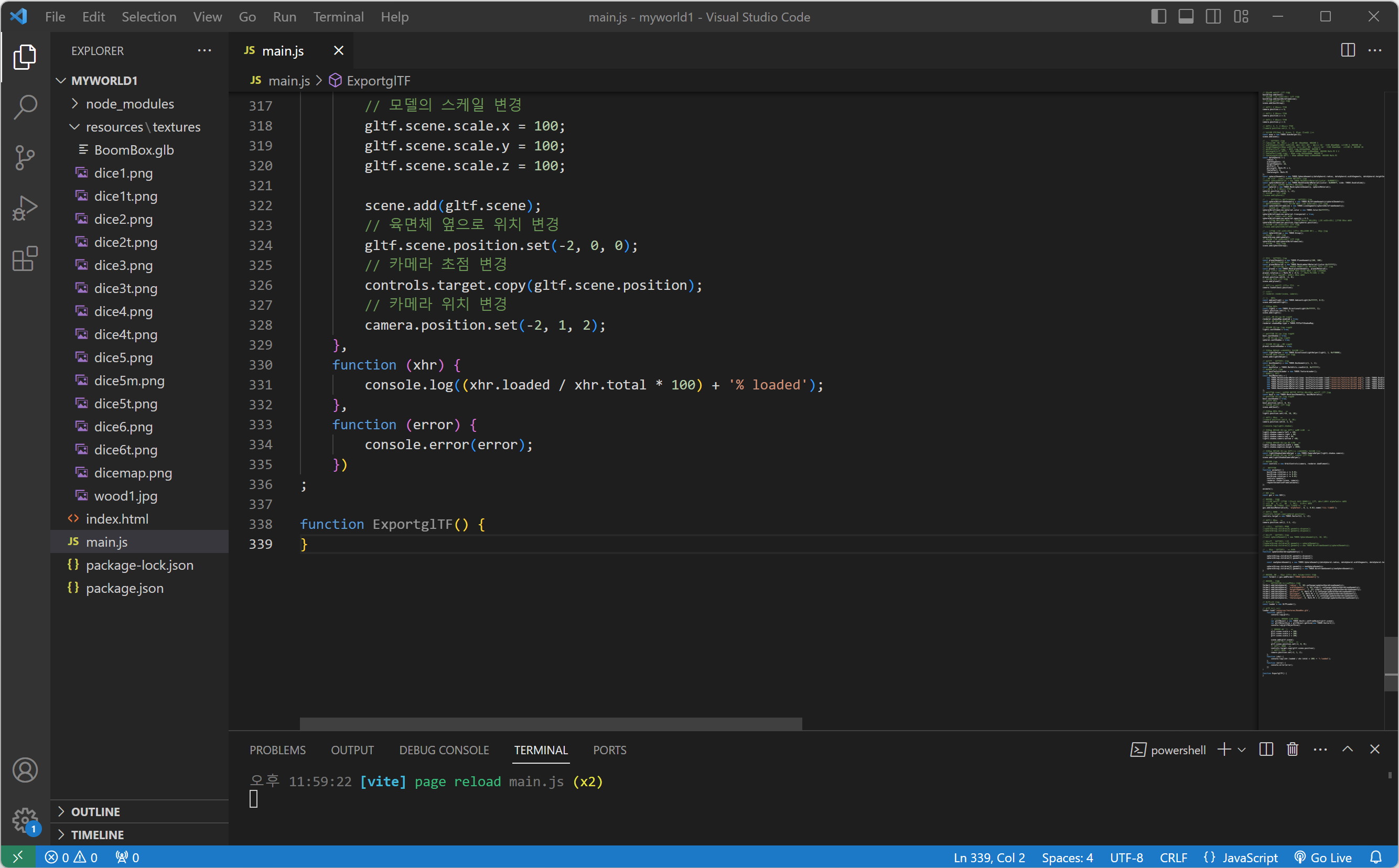Open Run and Debug view

(25, 208)
